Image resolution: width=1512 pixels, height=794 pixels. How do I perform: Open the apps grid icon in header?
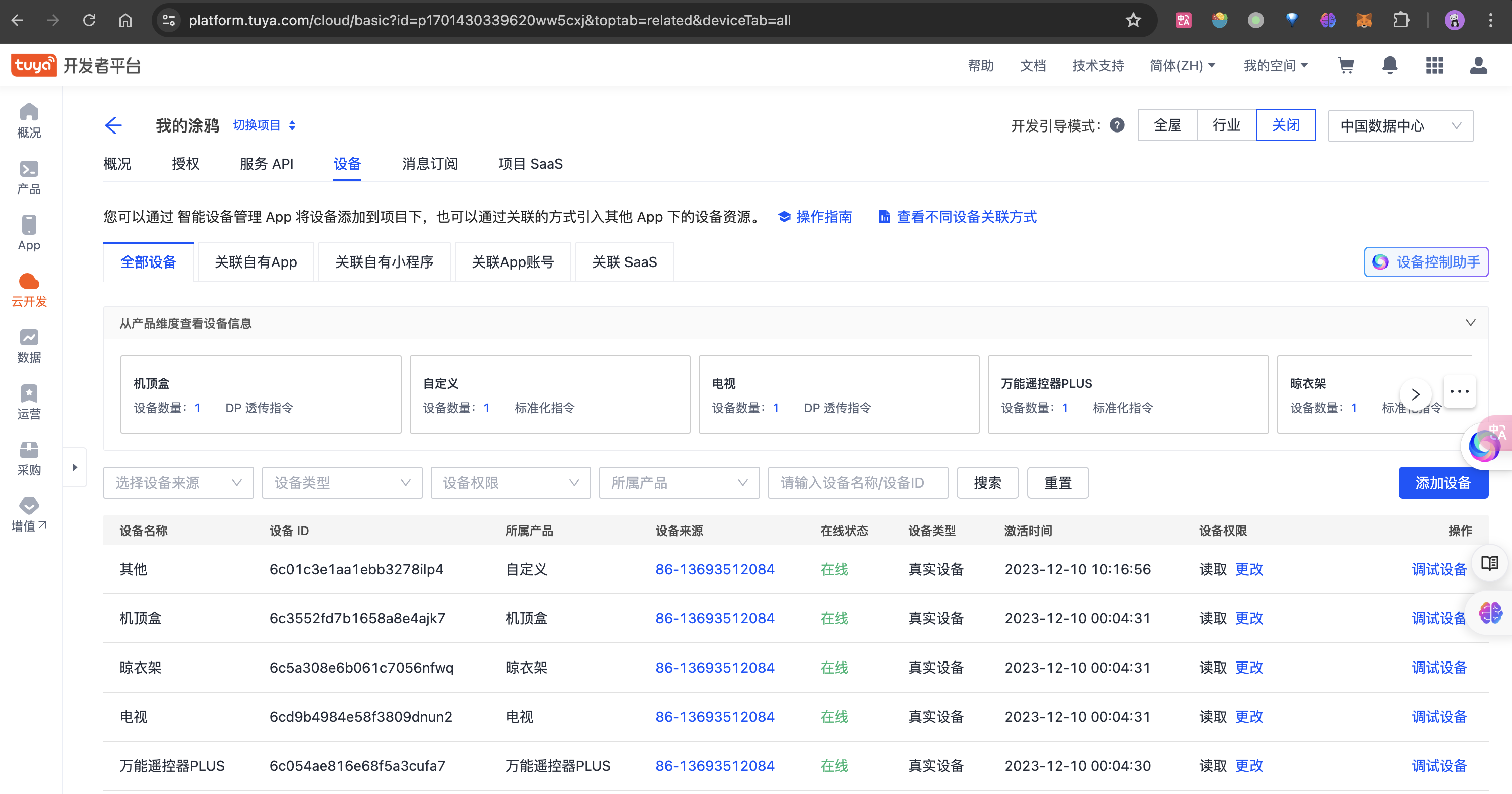pos(1435,65)
